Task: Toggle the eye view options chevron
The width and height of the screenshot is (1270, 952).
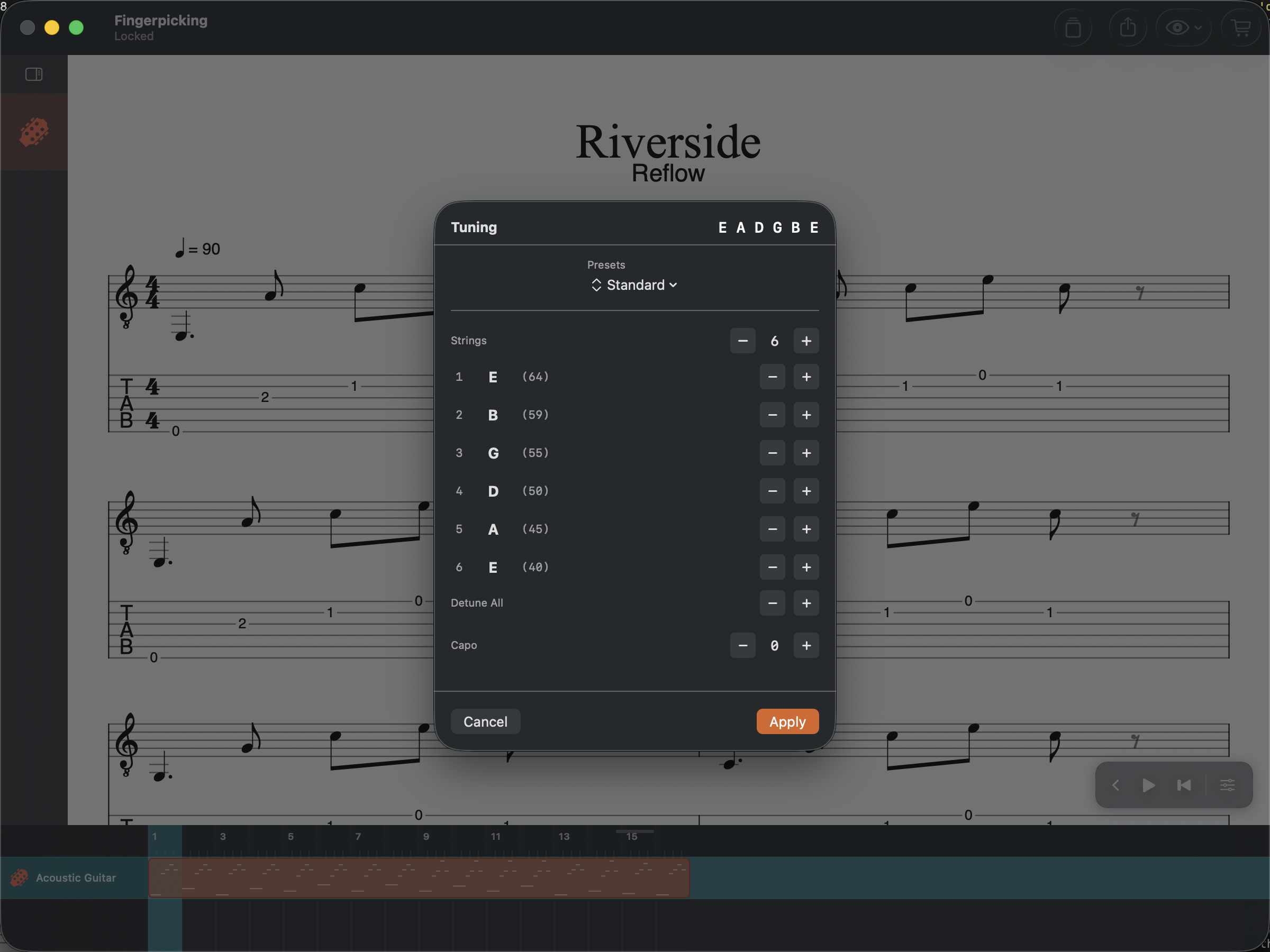Action: coord(1199,27)
